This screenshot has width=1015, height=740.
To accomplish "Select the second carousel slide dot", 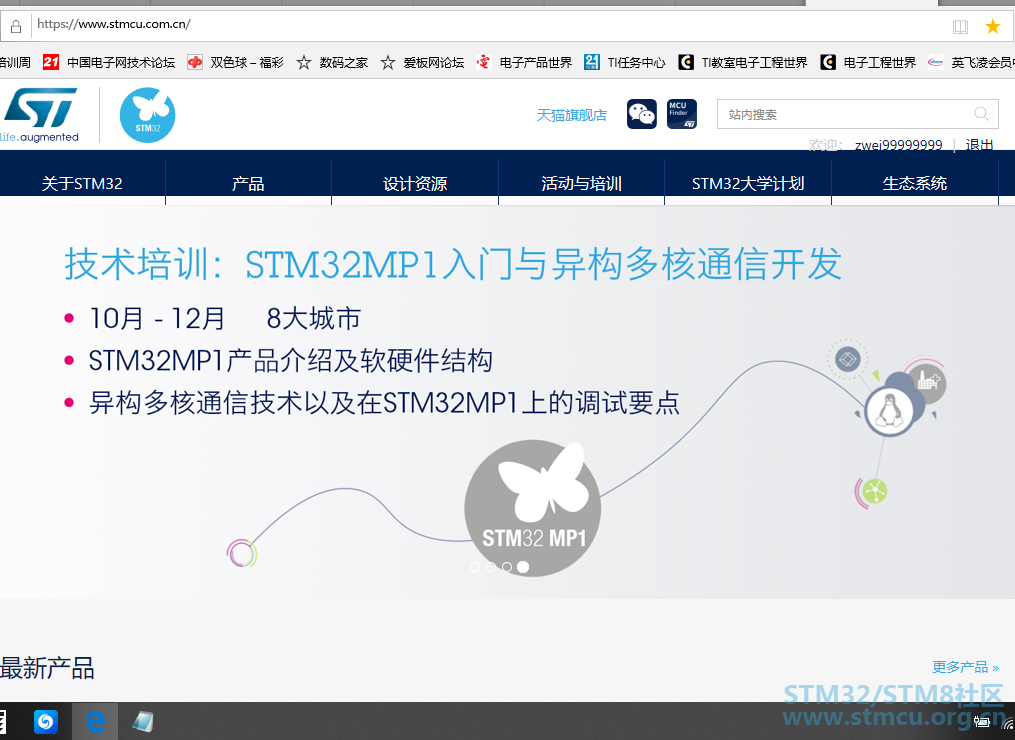I will pos(491,567).
